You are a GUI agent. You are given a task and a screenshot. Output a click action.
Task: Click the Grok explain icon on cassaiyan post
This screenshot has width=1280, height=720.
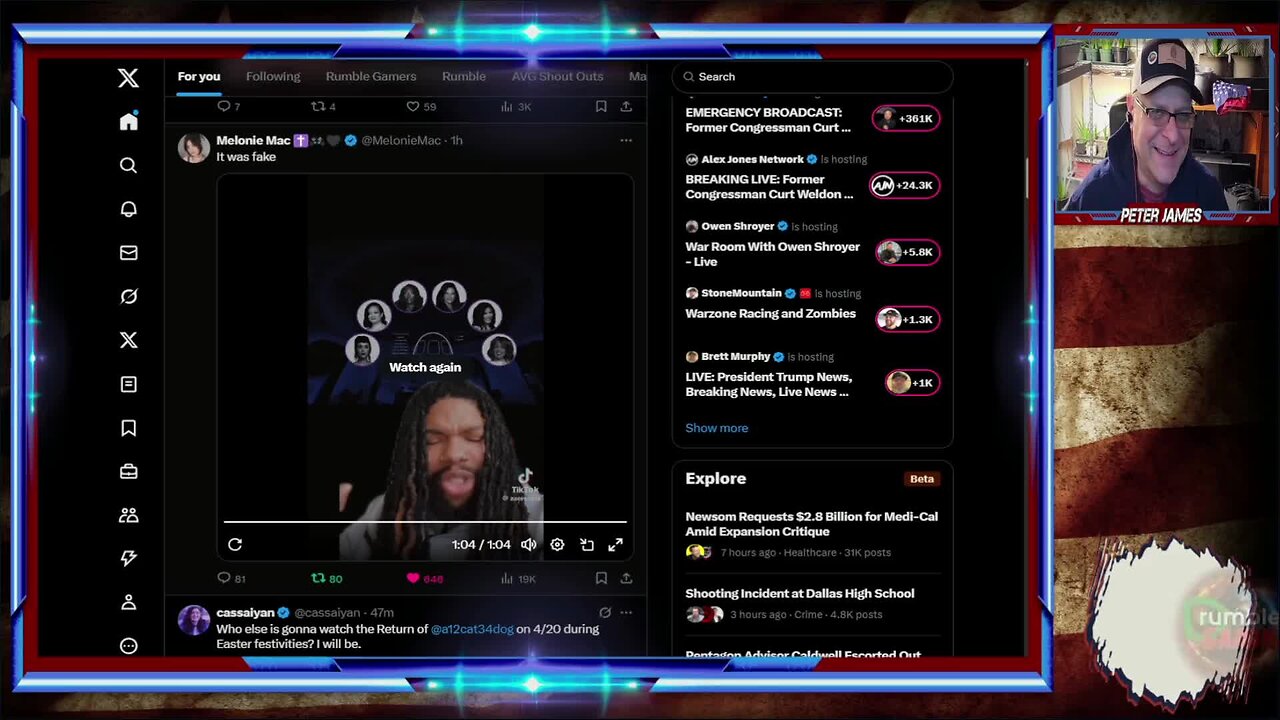tap(605, 612)
